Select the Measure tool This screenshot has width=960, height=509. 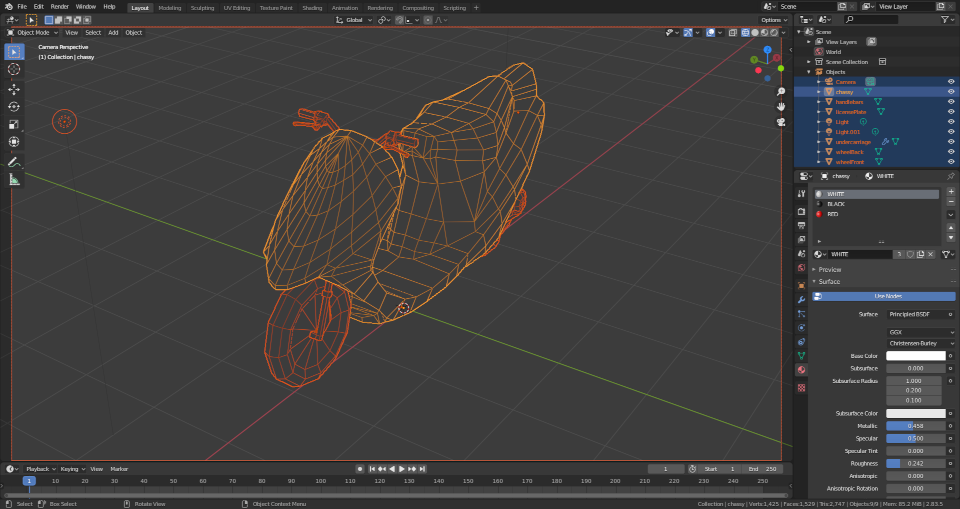[x=14, y=179]
